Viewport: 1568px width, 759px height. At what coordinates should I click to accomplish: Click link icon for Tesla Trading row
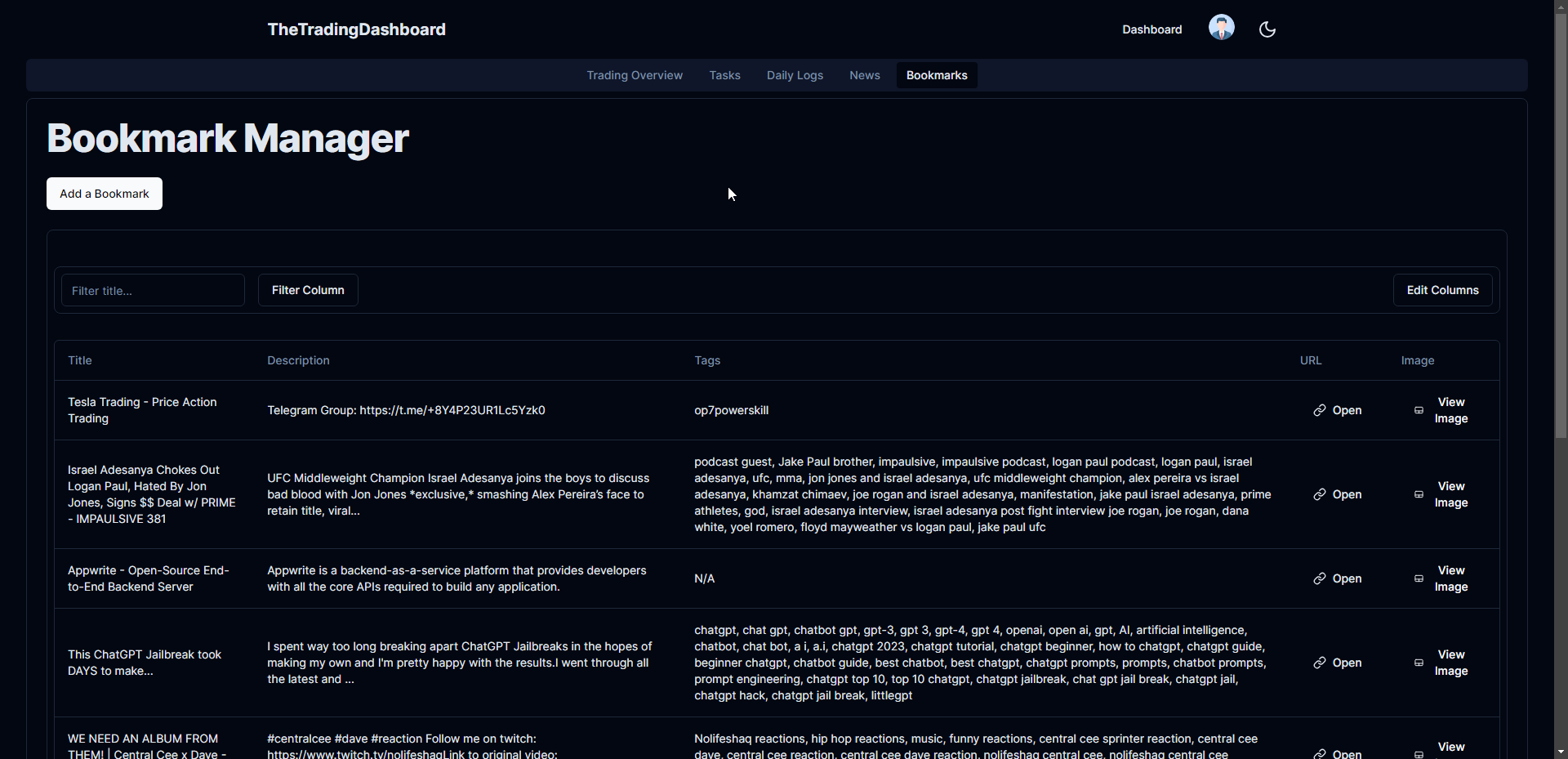[1320, 410]
